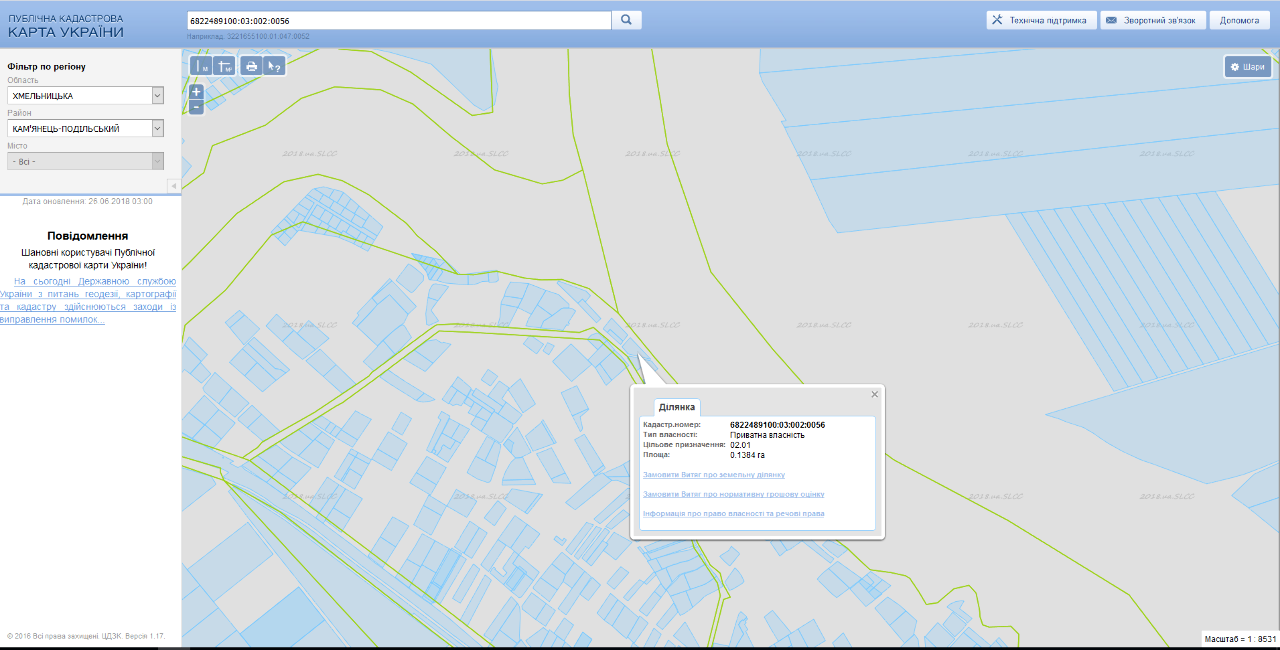Collapse the left sidebar panel arrow

172,186
